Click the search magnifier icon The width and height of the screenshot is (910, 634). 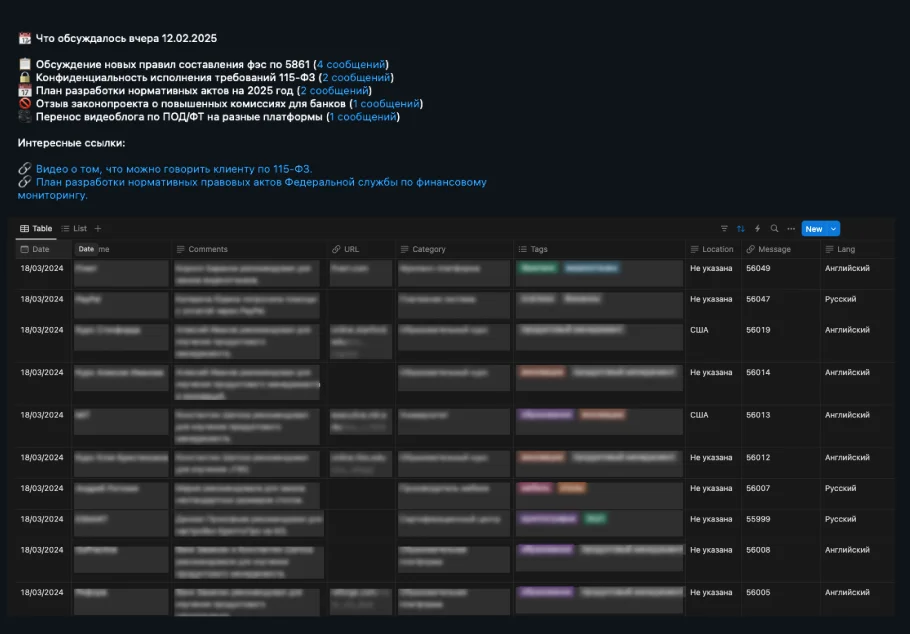tap(774, 229)
